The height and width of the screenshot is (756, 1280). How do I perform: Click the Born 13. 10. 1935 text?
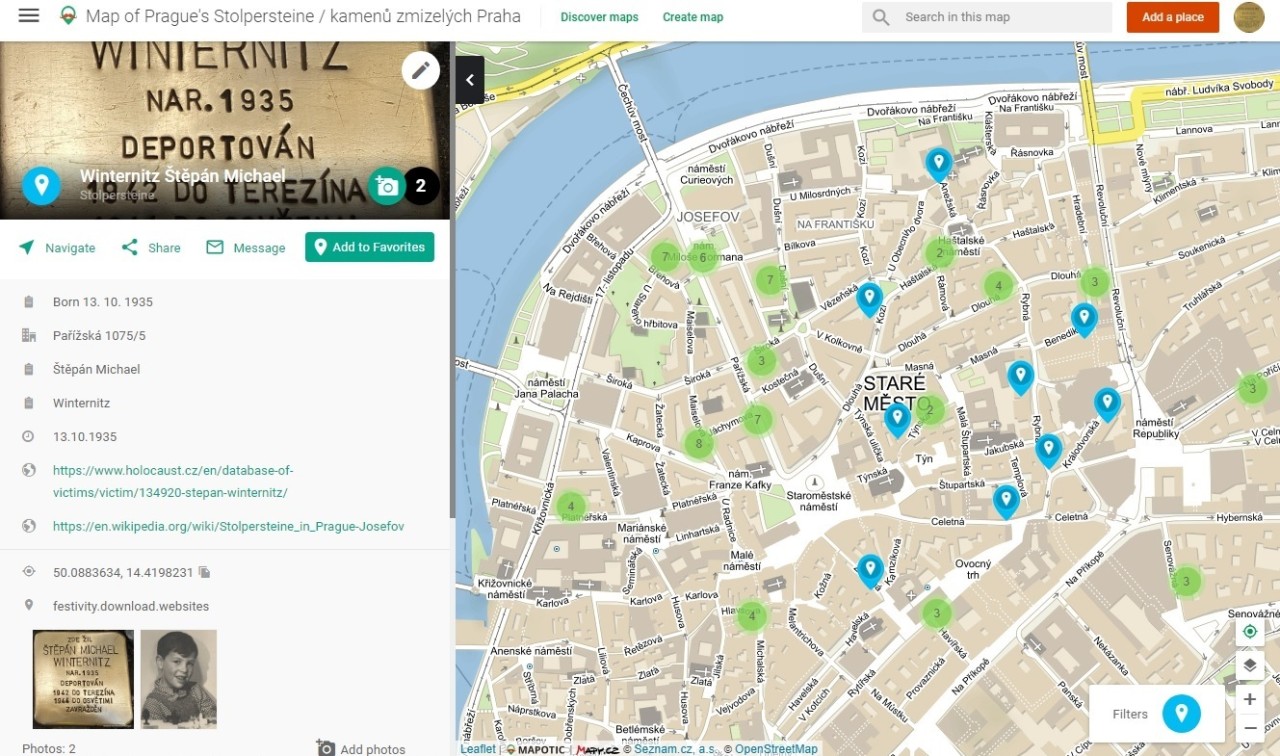point(103,302)
